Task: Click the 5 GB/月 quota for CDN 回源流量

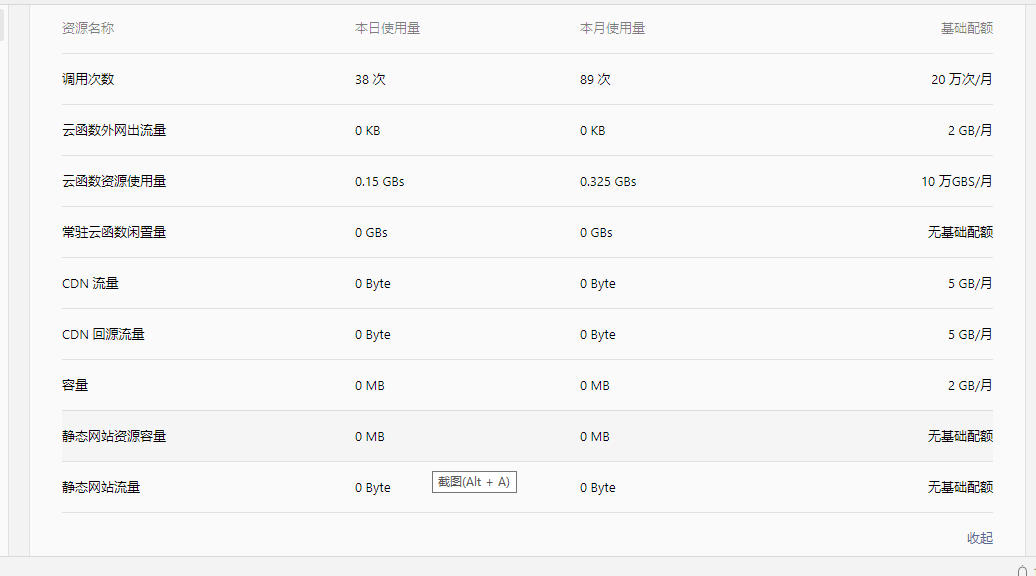Action: [971, 334]
